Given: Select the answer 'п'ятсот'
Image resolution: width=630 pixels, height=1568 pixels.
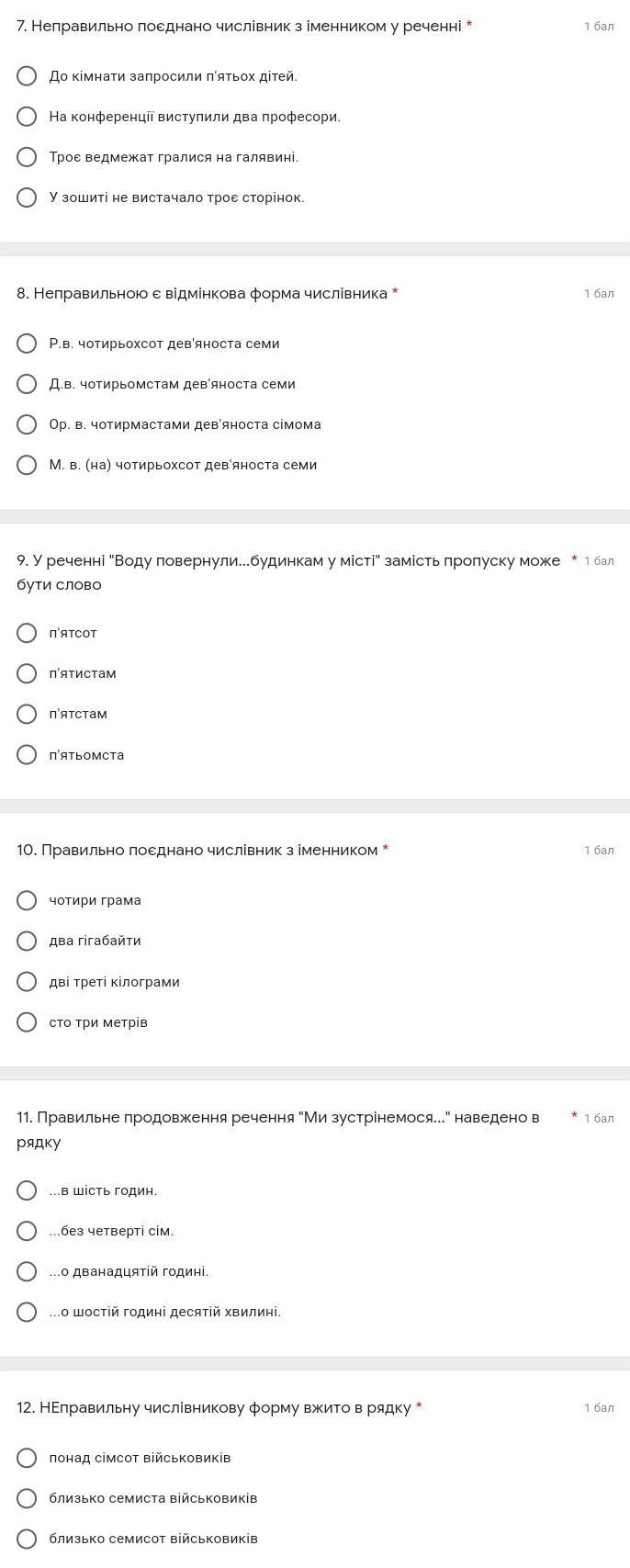Looking at the screenshot, I should pos(27,633).
